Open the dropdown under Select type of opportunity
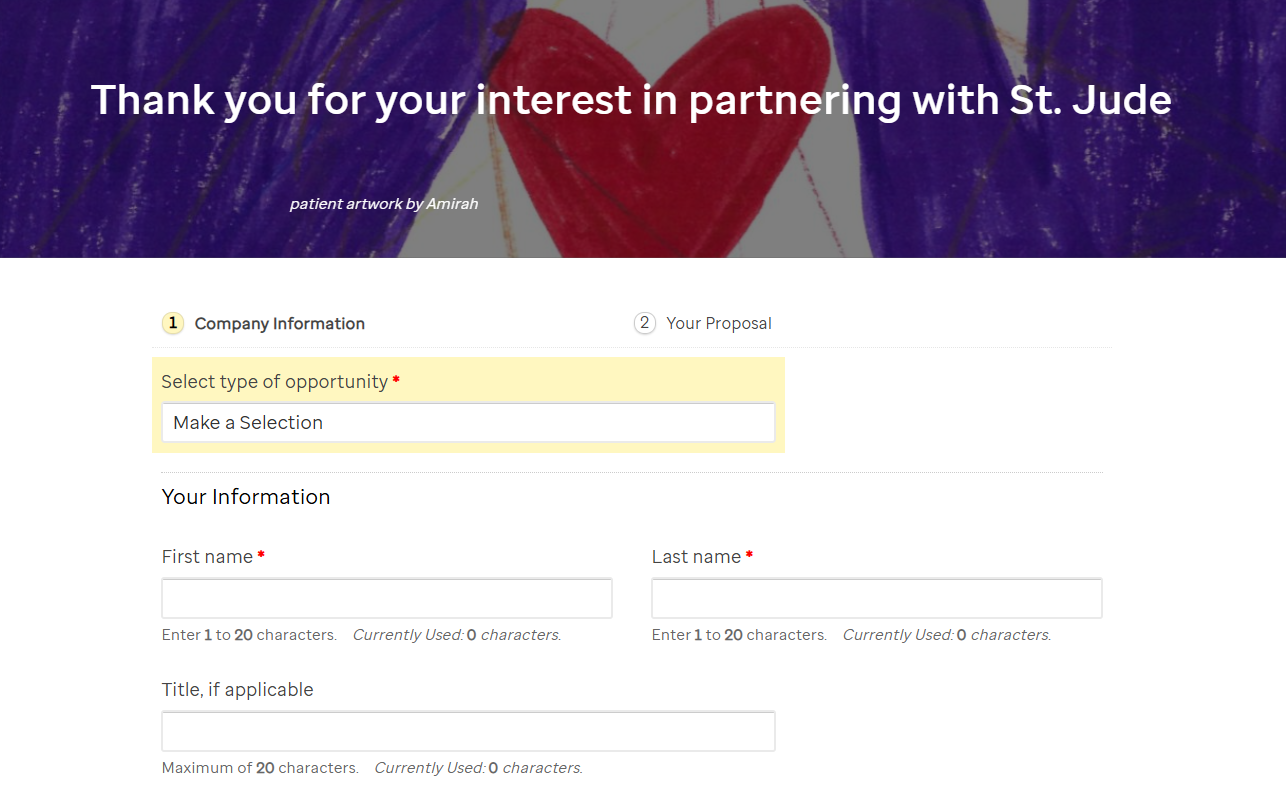This screenshot has width=1286, height=797. [467, 422]
